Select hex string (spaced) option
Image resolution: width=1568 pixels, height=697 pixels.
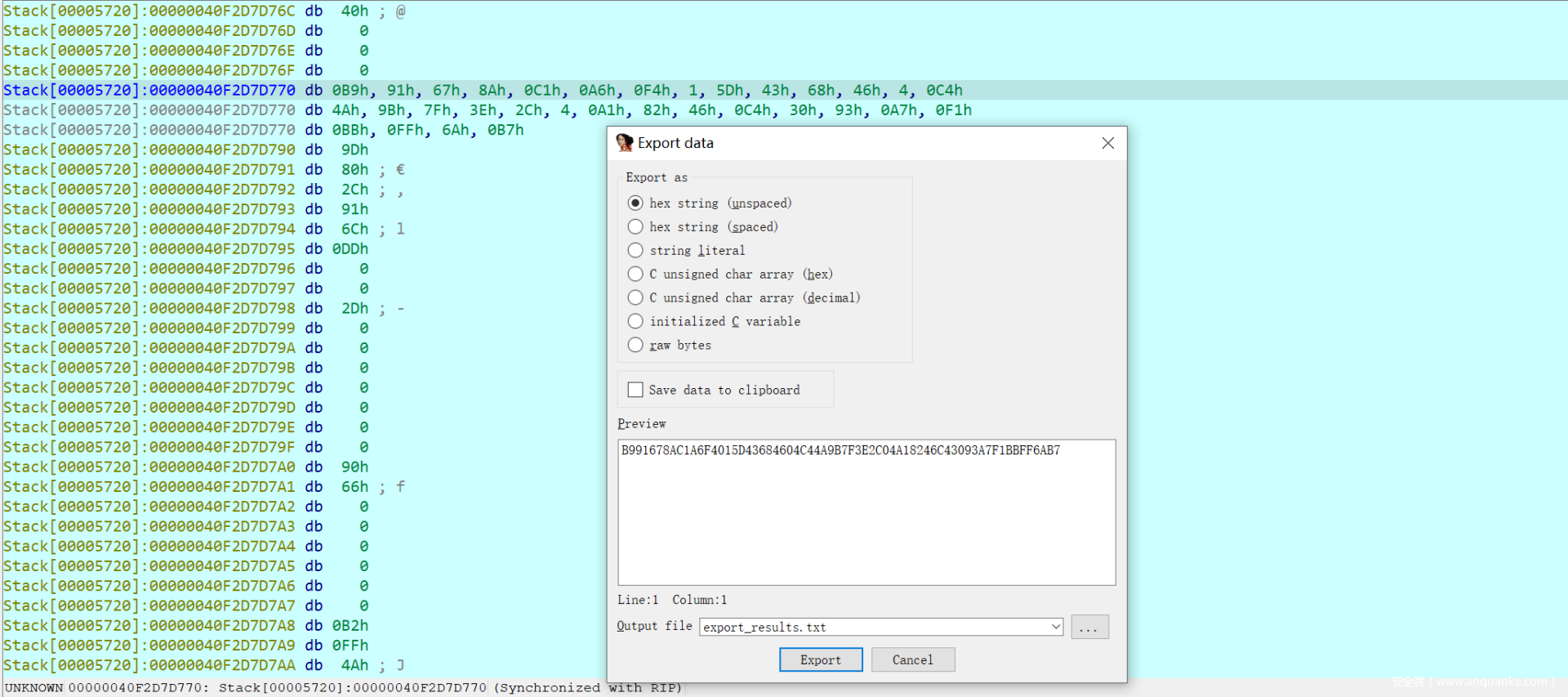[x=635, y=226]
